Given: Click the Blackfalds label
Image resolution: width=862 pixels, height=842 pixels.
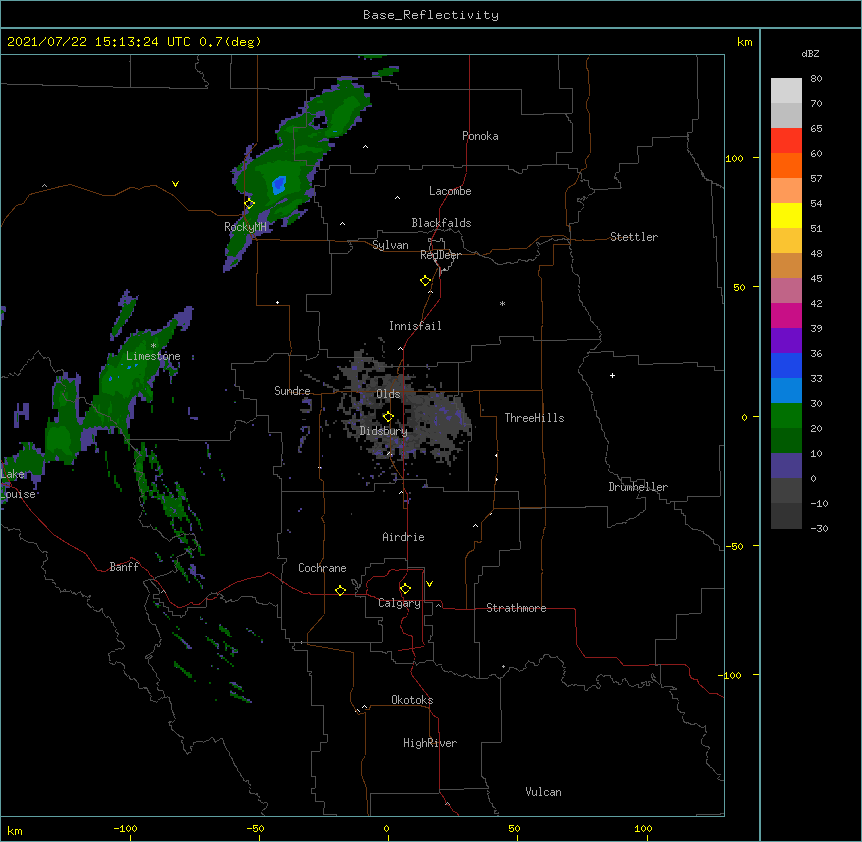Looking at the screenshot, I should point(441,223).
